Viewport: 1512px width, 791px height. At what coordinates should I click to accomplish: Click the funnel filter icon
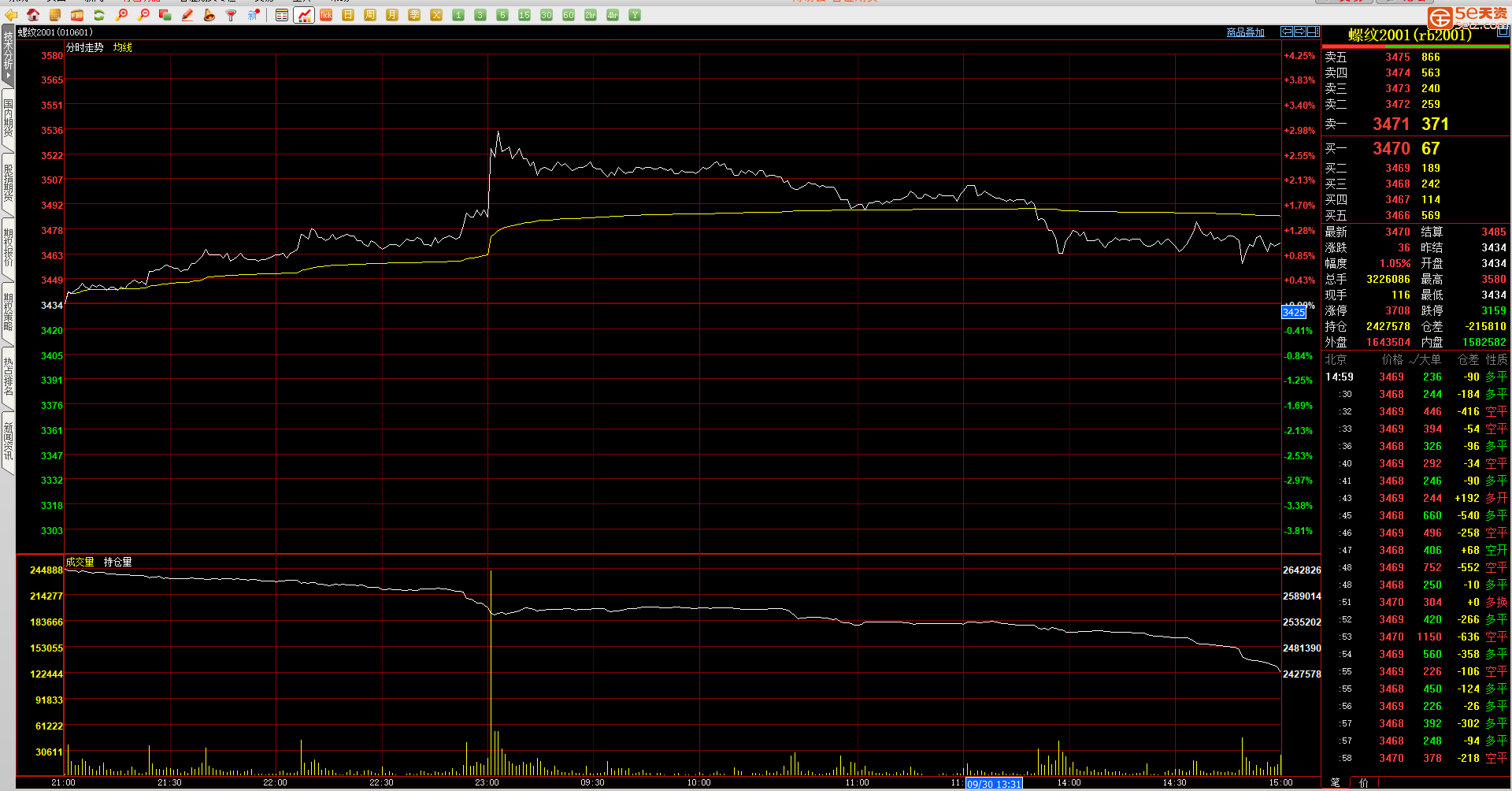232,15
